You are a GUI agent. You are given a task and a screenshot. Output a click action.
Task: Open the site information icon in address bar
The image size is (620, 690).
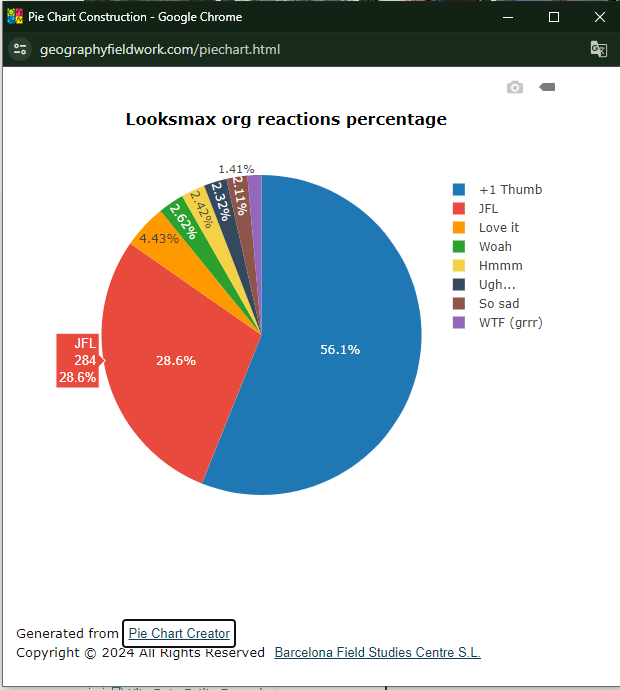tap(20, 49)
